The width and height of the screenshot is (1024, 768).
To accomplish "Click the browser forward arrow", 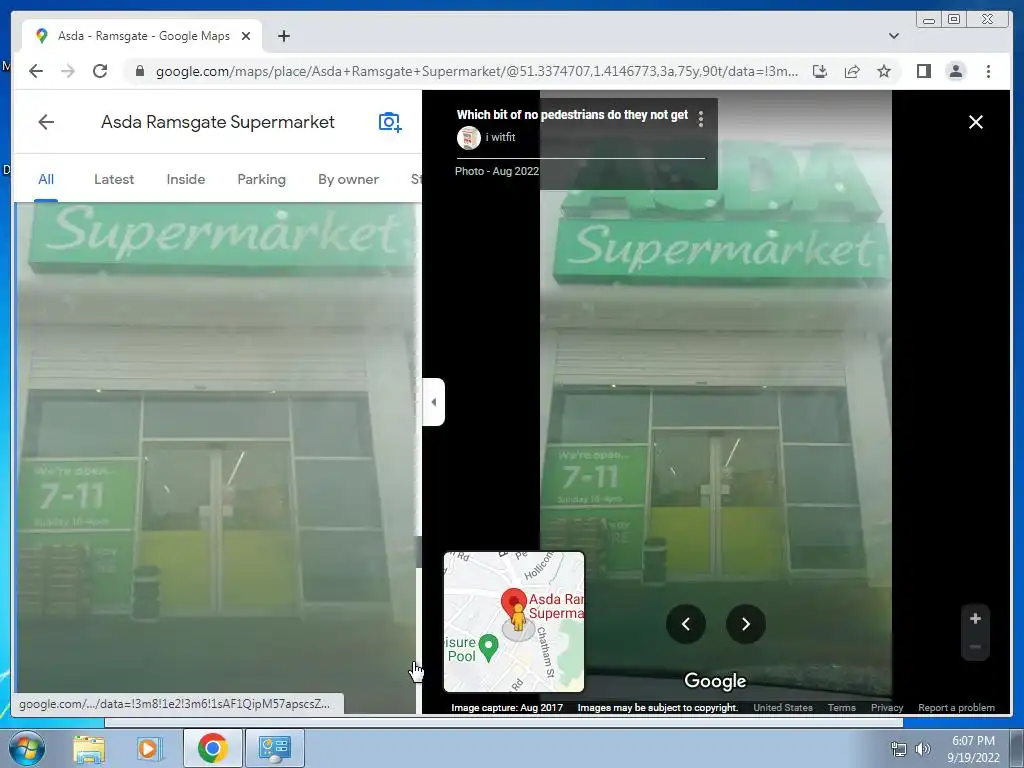I will pyautogui.click(x=68, y=71).
